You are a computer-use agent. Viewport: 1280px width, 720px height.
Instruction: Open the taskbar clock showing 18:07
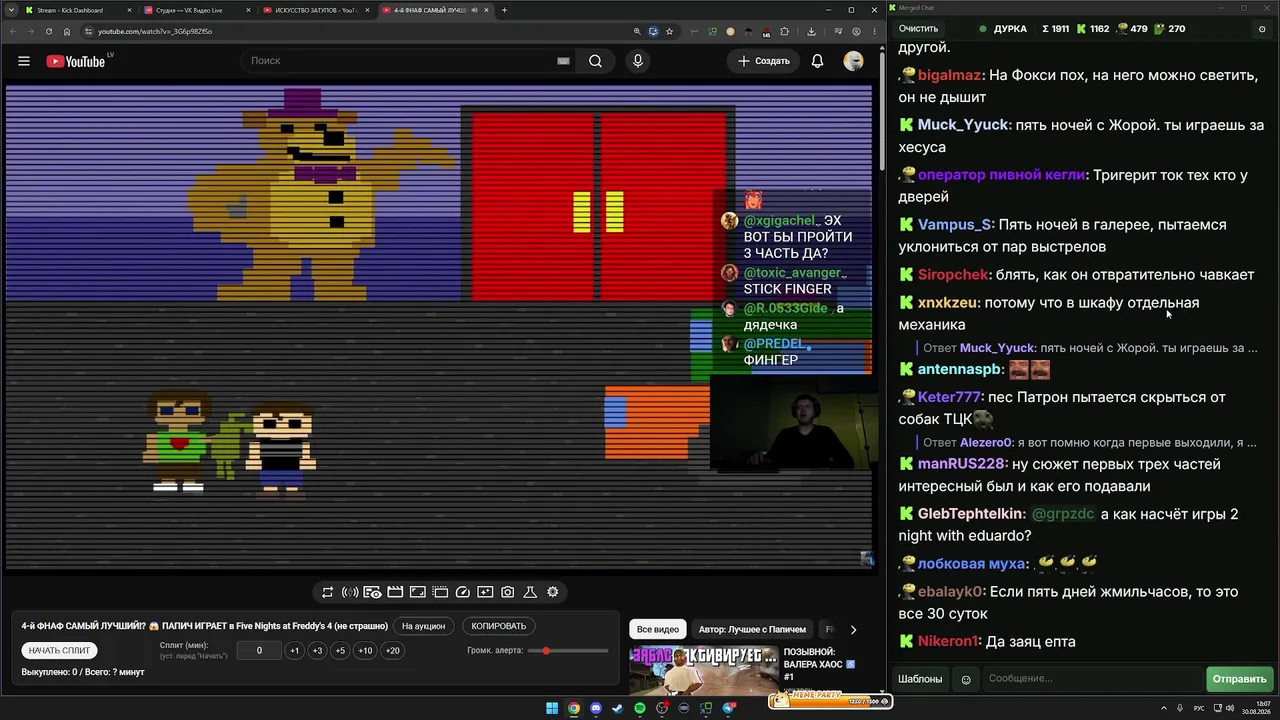[x=1257, y=709]
